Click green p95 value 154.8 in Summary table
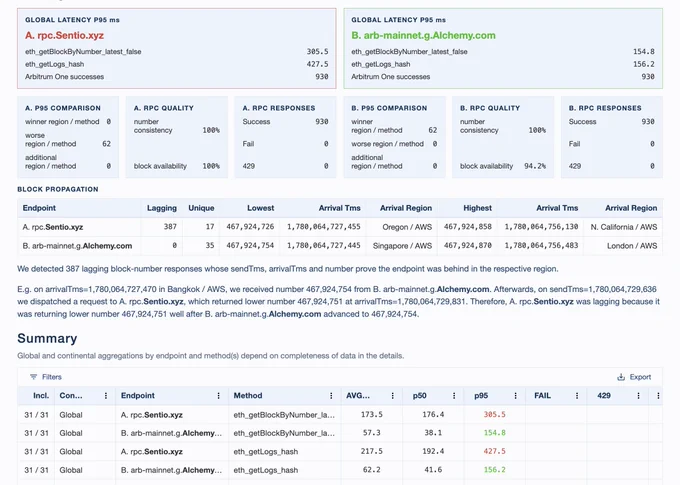Screen dimensions: 680x485 click(494, 433)
